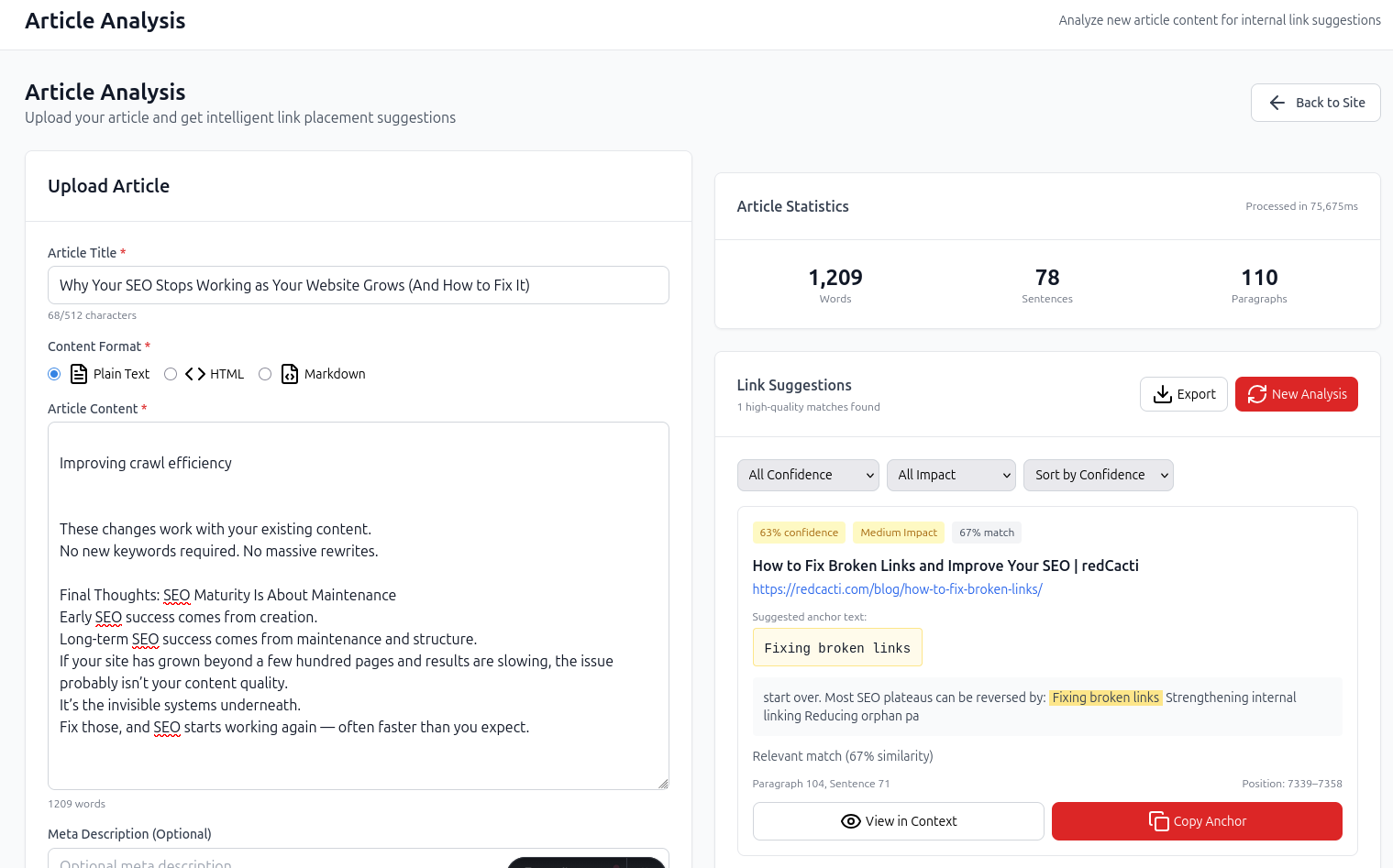The image size is (1393, 868).
Task: Click the eye icon on View in Context
Action: pos(851,821)
